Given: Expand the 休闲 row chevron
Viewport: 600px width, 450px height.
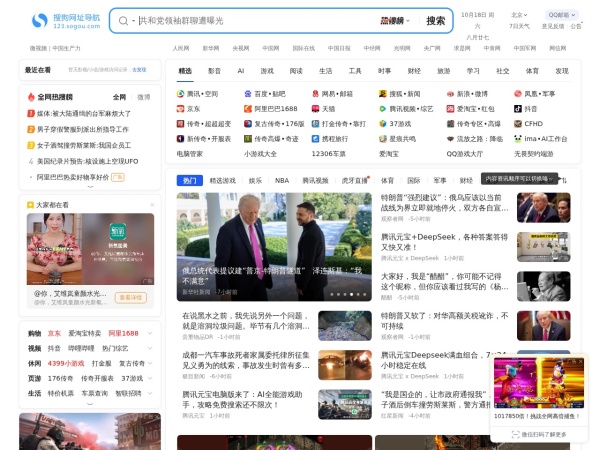Looking at the screenshot, I should coord(150,363).
